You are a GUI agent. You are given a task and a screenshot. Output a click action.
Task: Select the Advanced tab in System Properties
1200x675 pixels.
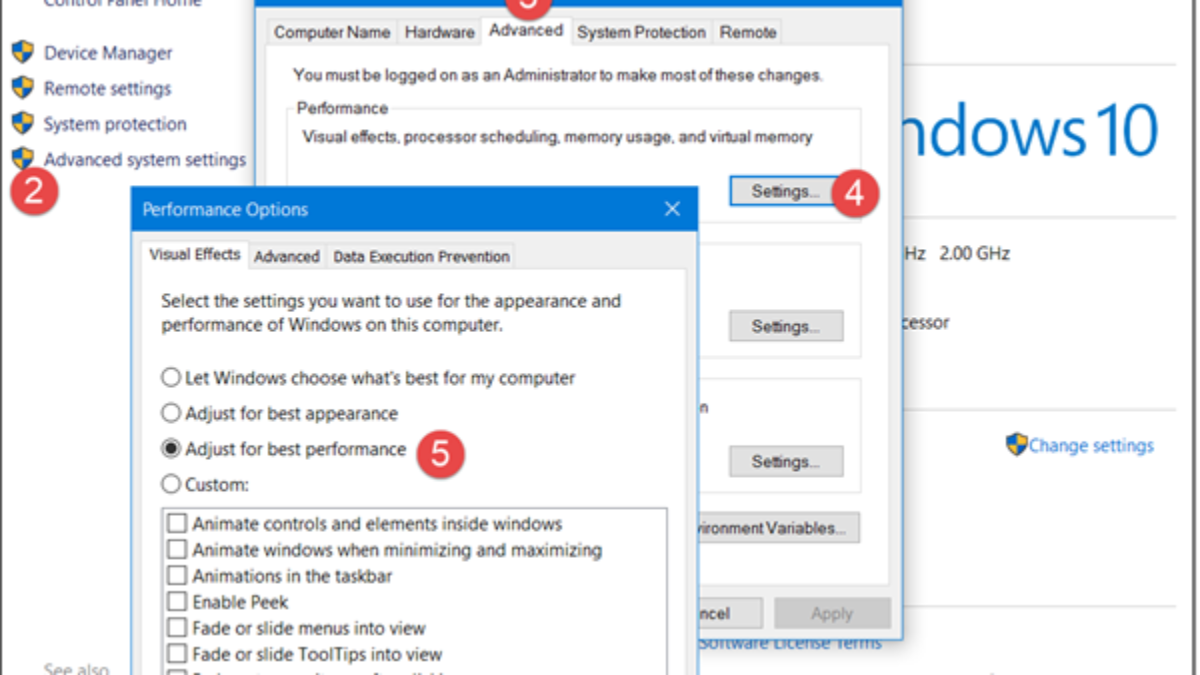526,30
